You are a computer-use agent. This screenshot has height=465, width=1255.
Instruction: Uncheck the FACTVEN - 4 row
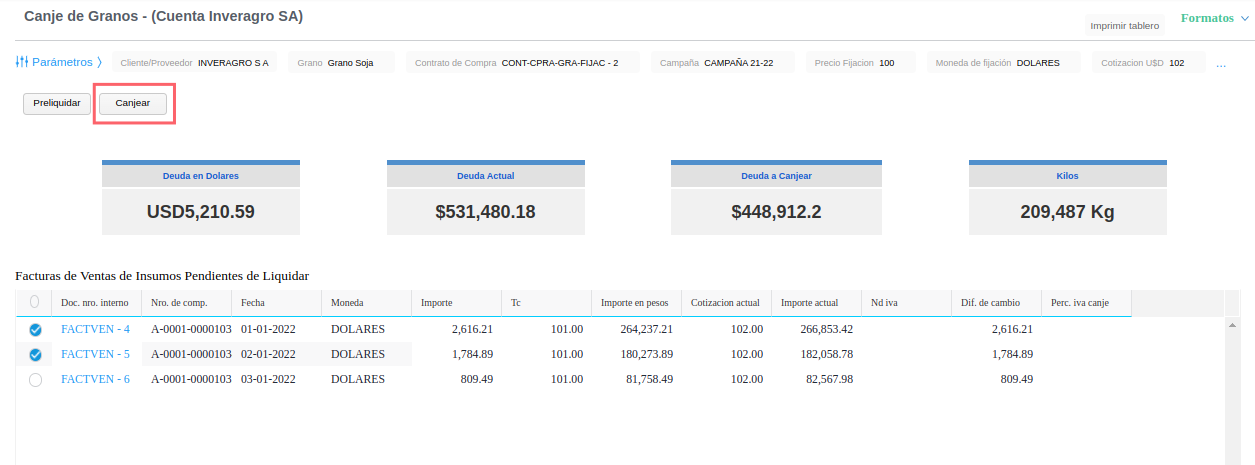point(35,329)
